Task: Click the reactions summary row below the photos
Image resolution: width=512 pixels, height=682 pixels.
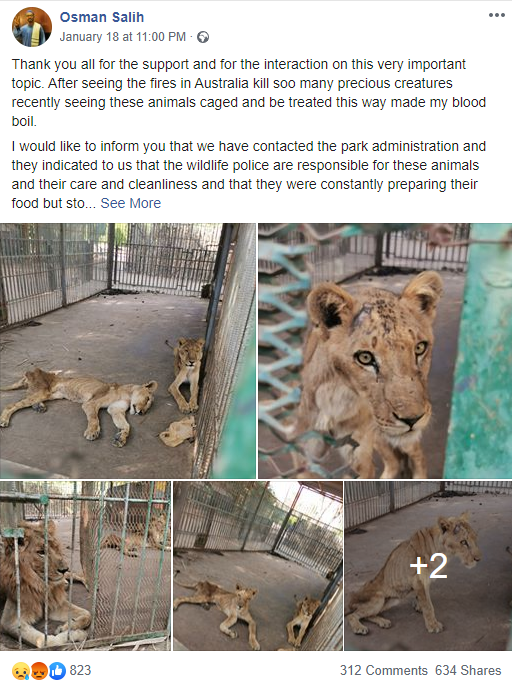Action: (256, 670)
